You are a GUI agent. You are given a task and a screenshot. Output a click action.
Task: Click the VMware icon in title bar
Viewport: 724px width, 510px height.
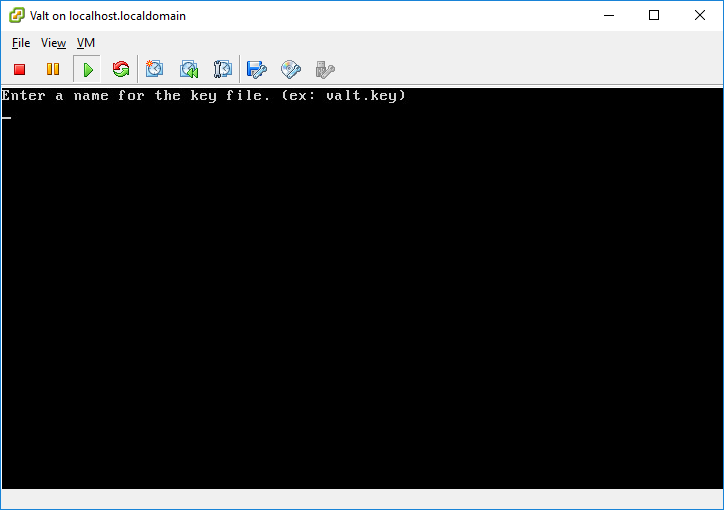17,15
